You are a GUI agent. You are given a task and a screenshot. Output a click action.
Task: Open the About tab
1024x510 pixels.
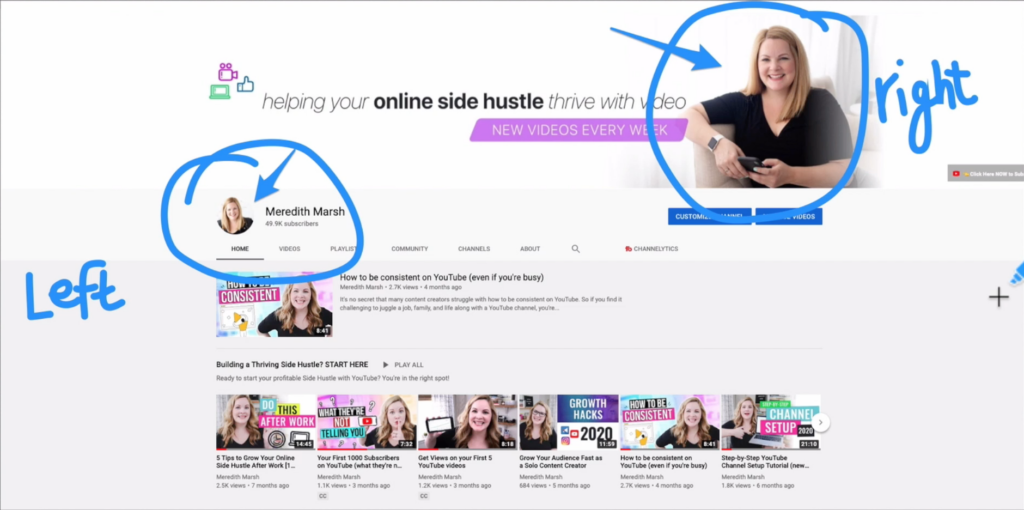(x=530, y=249)
